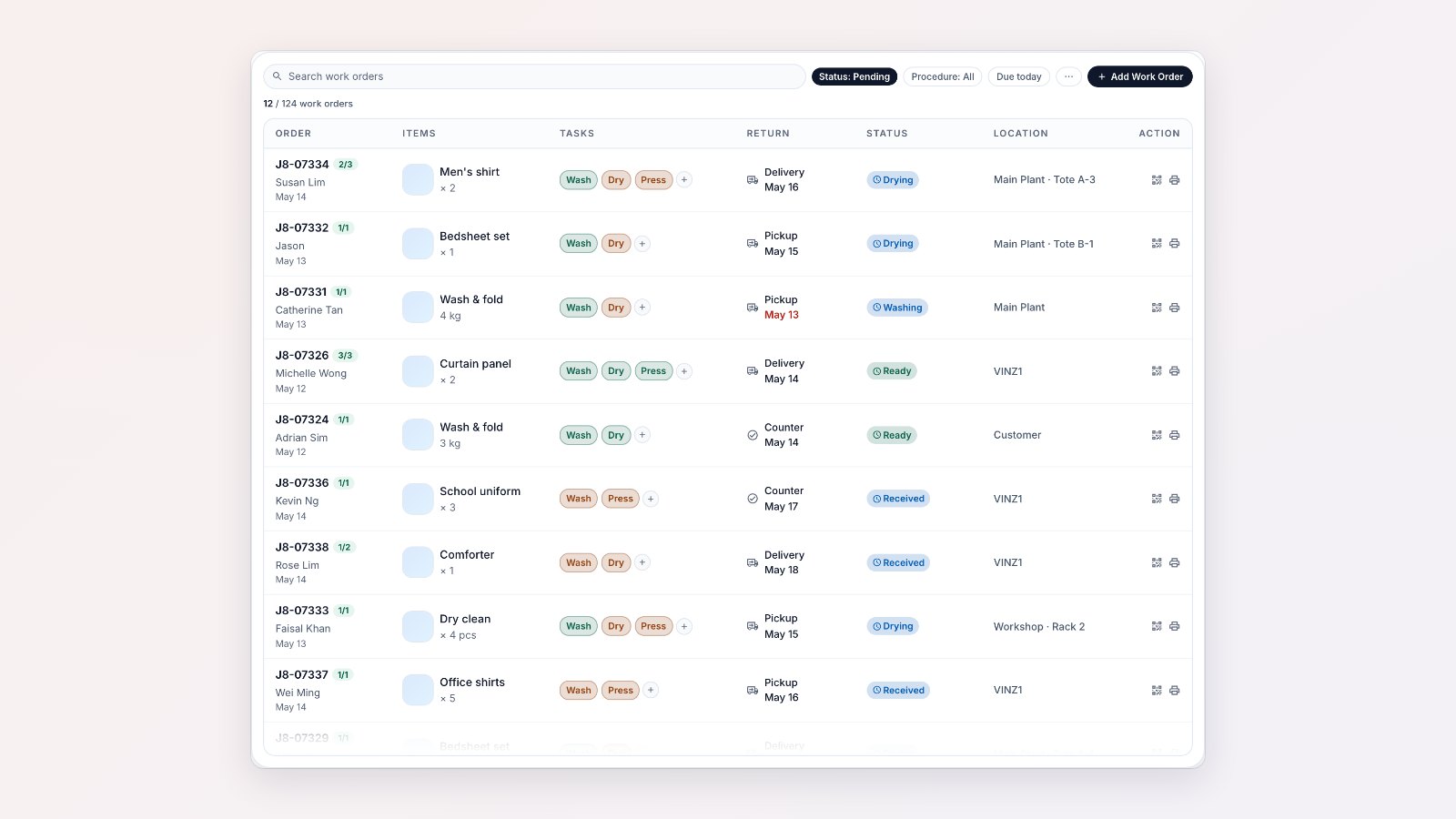Sort by the RETURN column header
The image size is (1456, 819).
click(x=768, y=134)
